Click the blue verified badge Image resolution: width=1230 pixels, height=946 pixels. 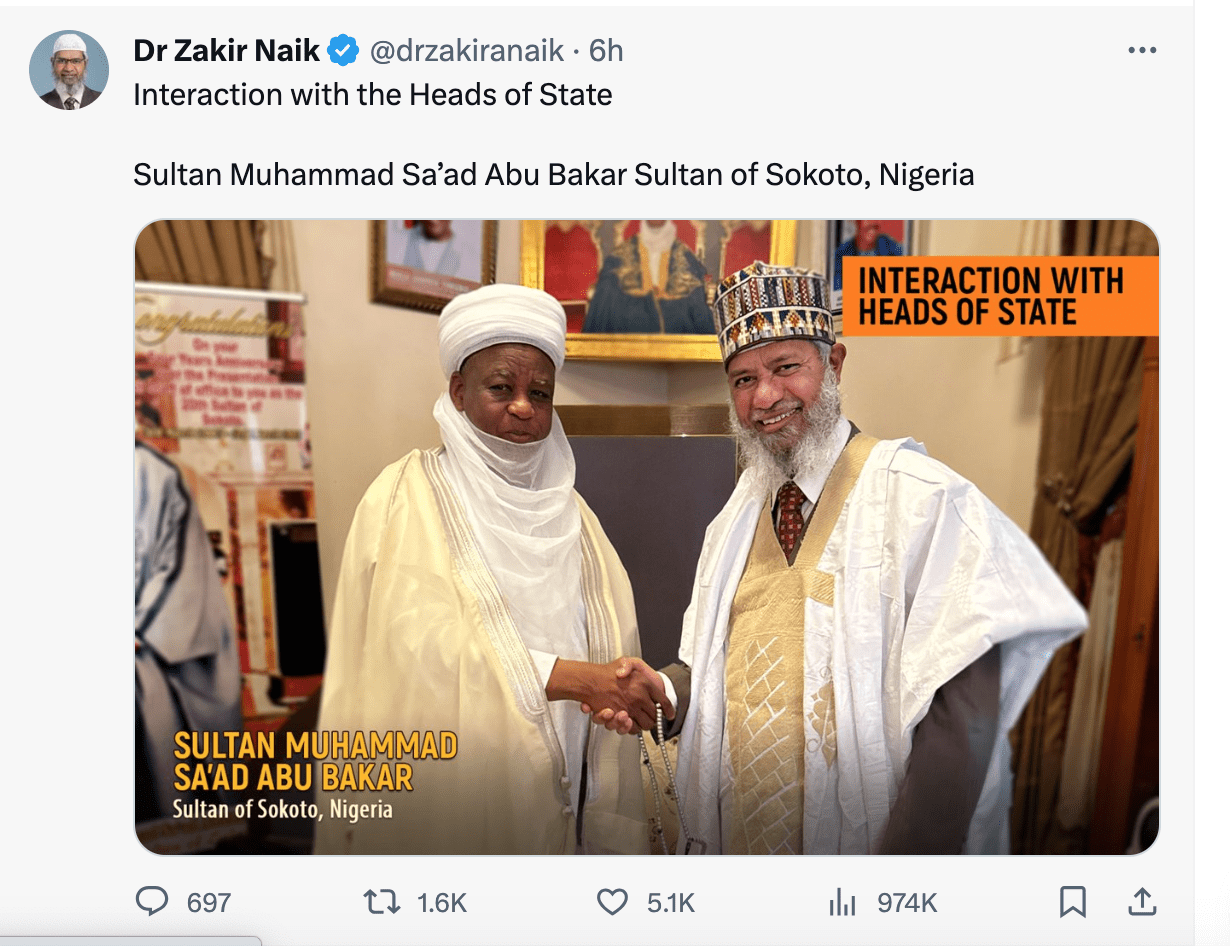[x=344, y=49]
